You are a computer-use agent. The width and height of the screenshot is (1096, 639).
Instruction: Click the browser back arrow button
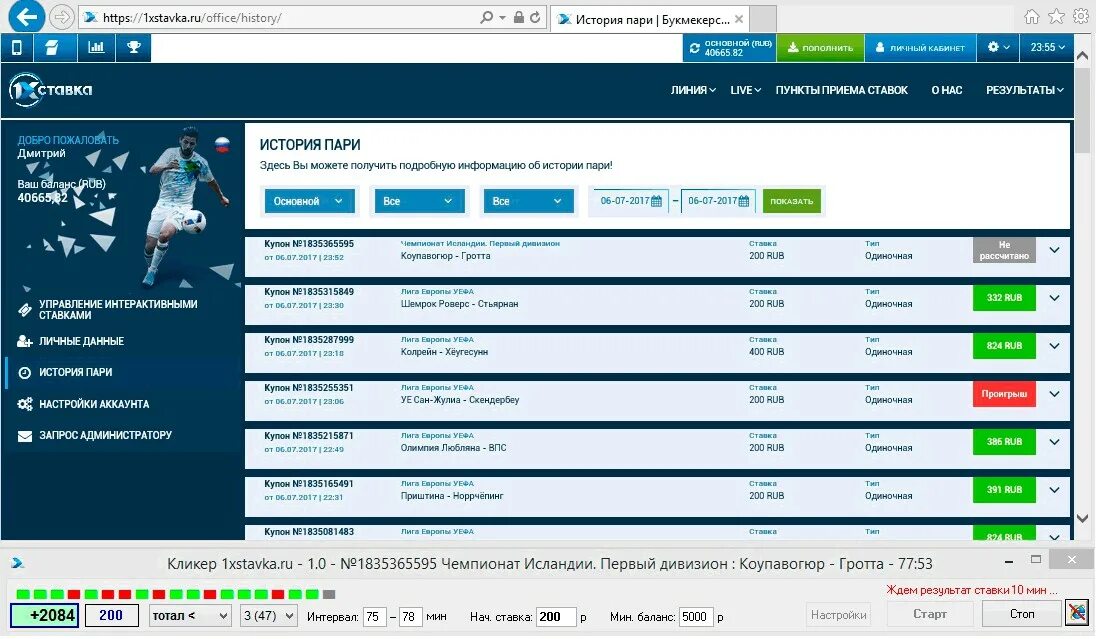click(27, 17)
